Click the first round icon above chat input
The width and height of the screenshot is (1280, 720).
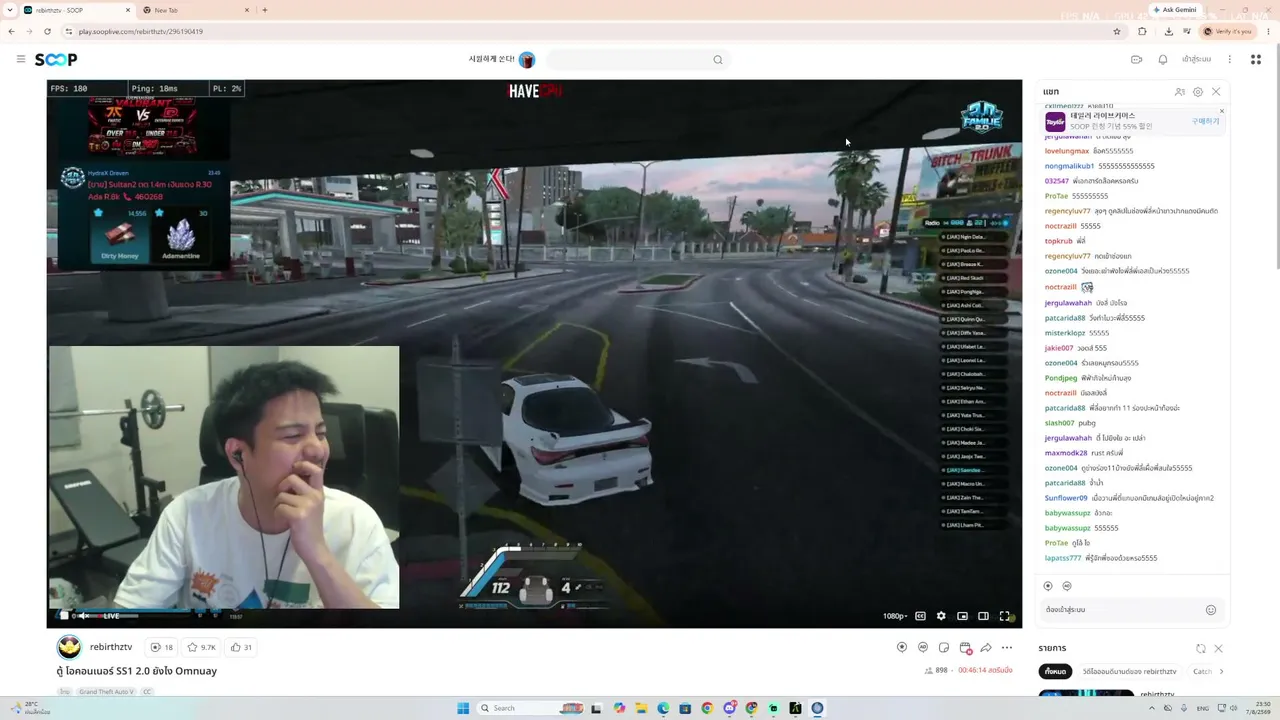coord(1048,586)
